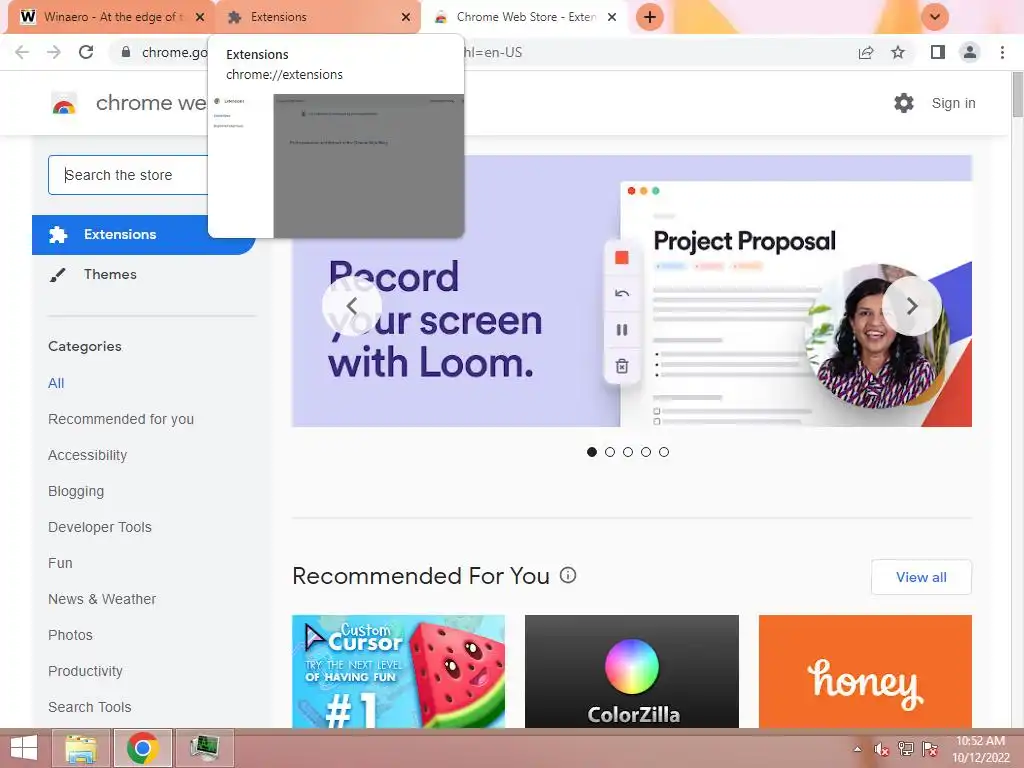Close the Winaero tab
This screenshot has width=1024, height=768.
(200, 17)
